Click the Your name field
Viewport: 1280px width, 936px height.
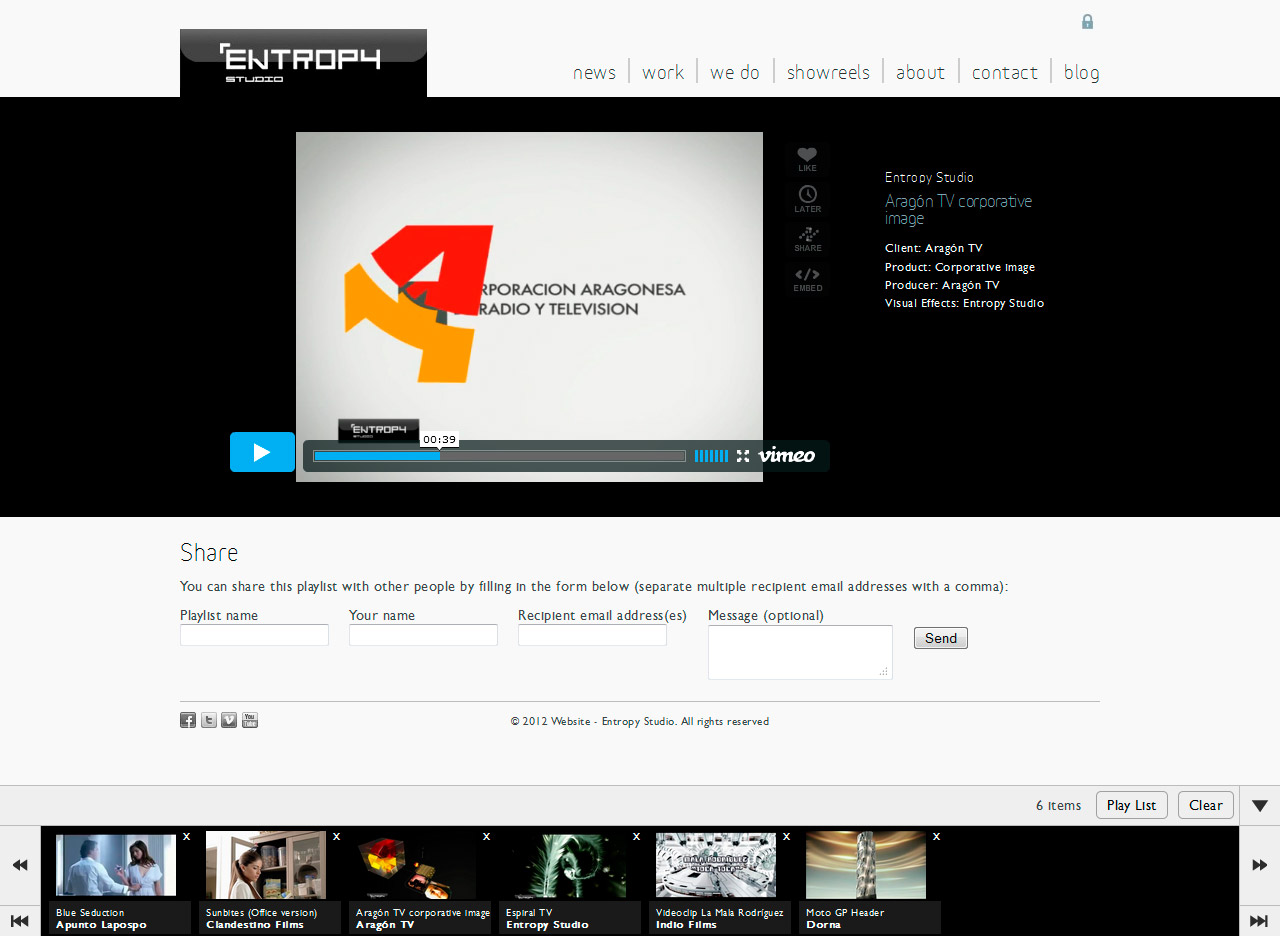pyautogui.click(x=423, y=635)
